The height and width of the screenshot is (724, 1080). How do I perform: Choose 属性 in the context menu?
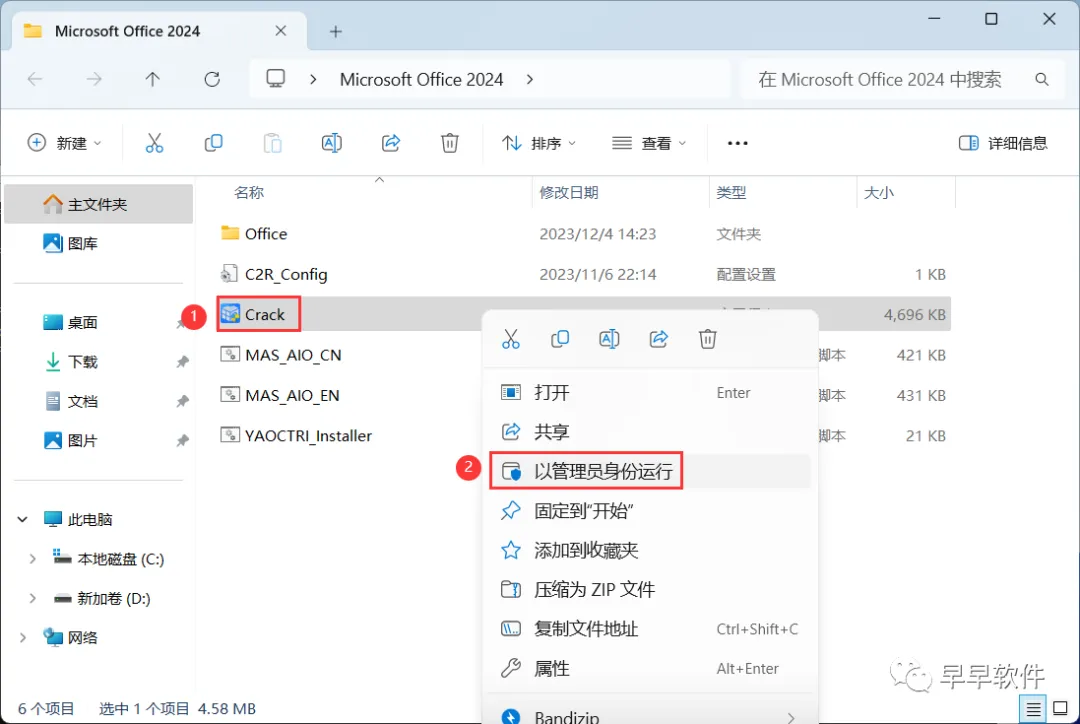tap(650, 668)
